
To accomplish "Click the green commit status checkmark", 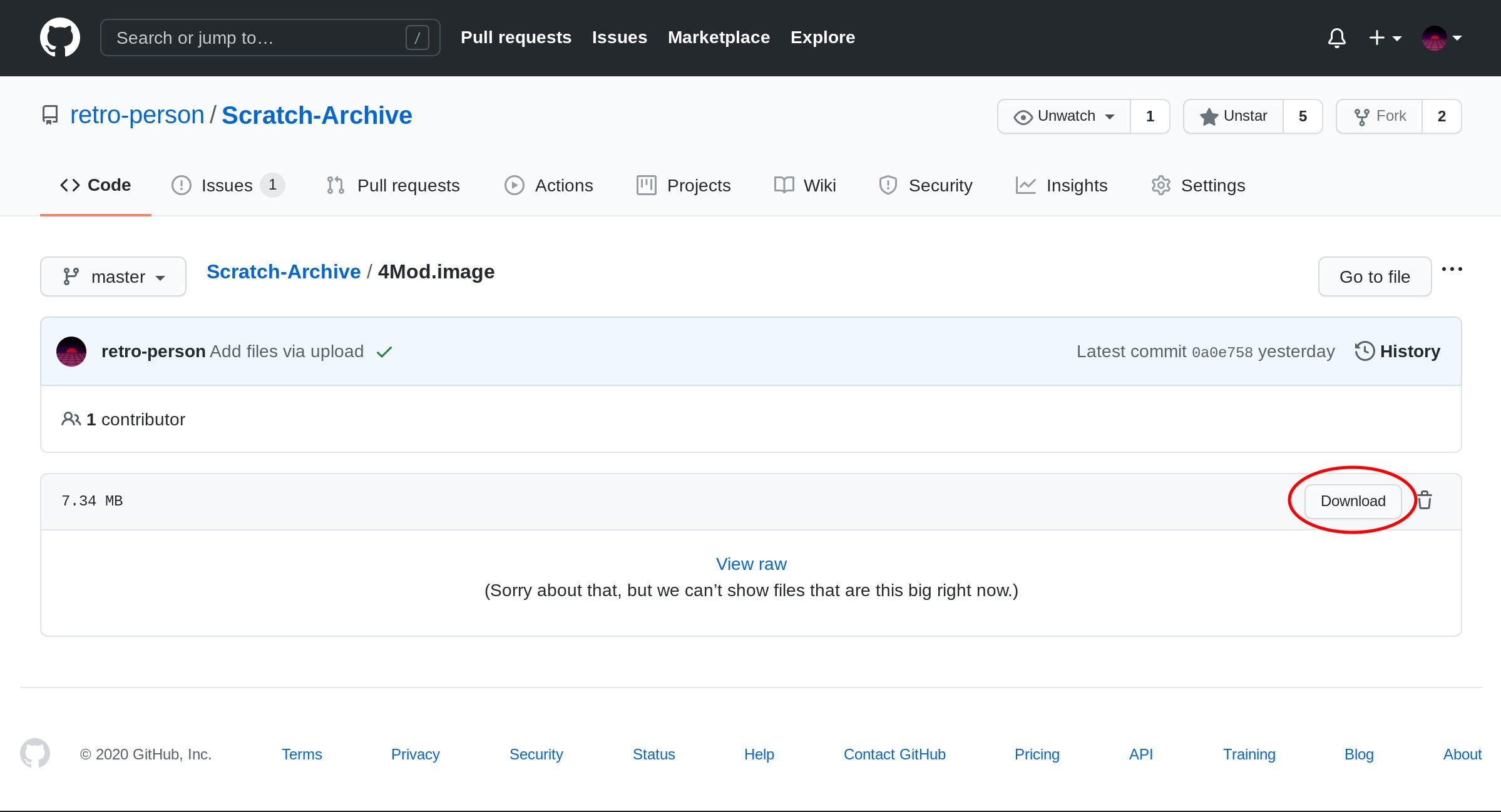I will click(384, 352).
